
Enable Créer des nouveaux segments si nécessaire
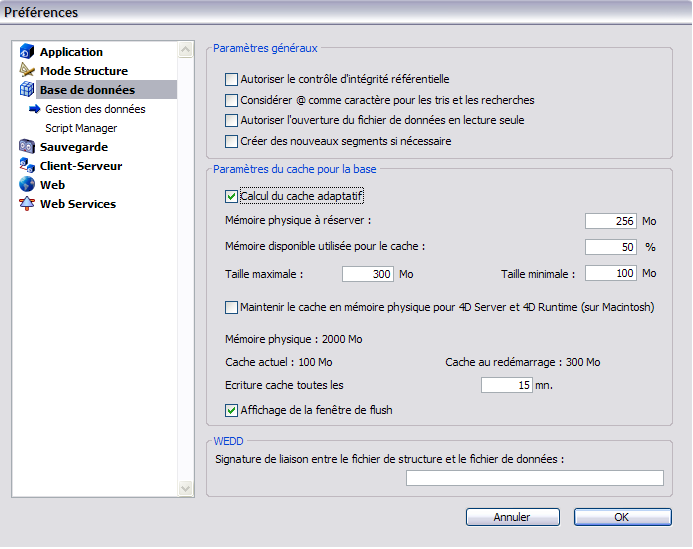(x=232, y=142)
